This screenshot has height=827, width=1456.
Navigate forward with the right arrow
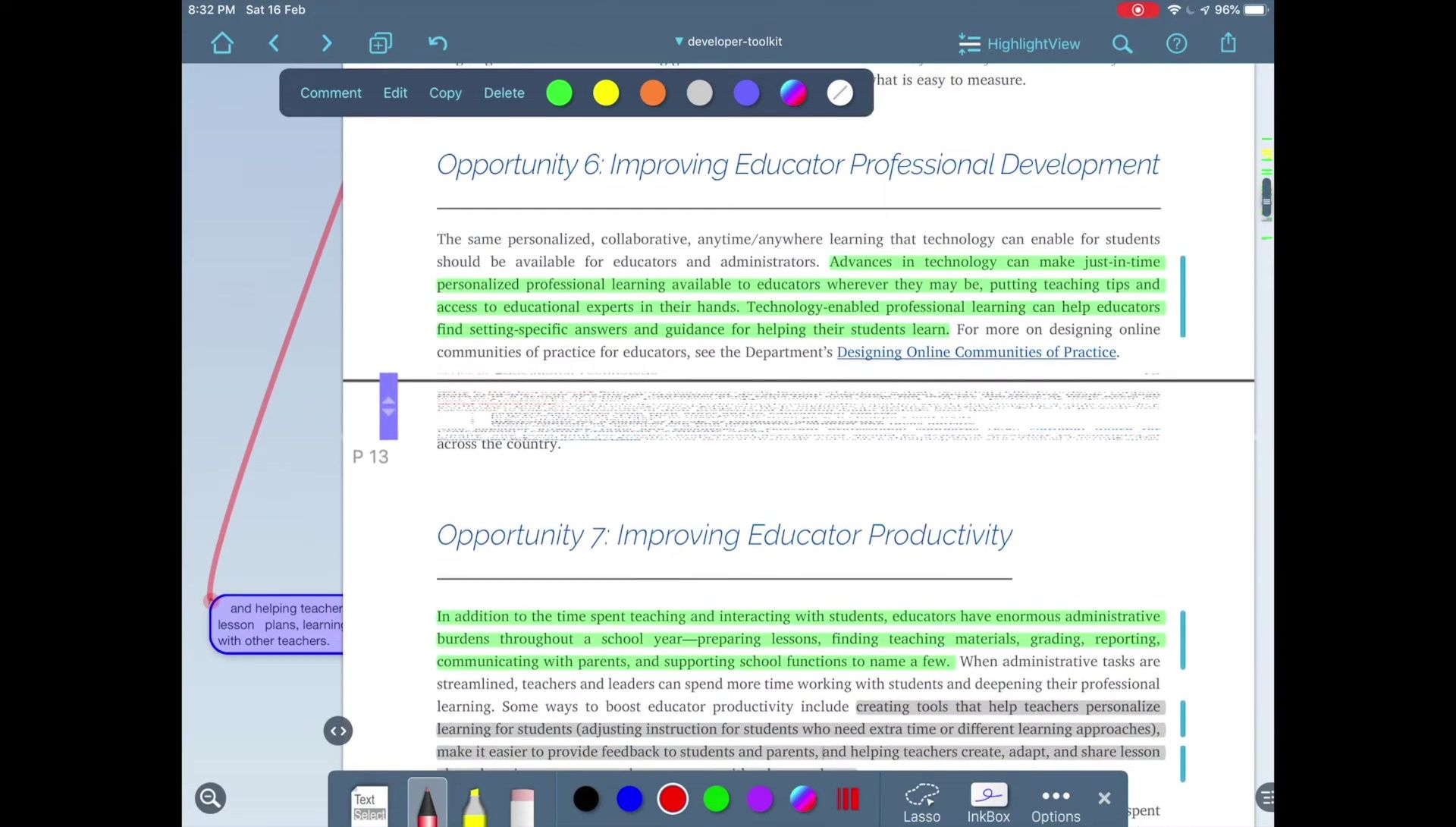tap(327, 43)
